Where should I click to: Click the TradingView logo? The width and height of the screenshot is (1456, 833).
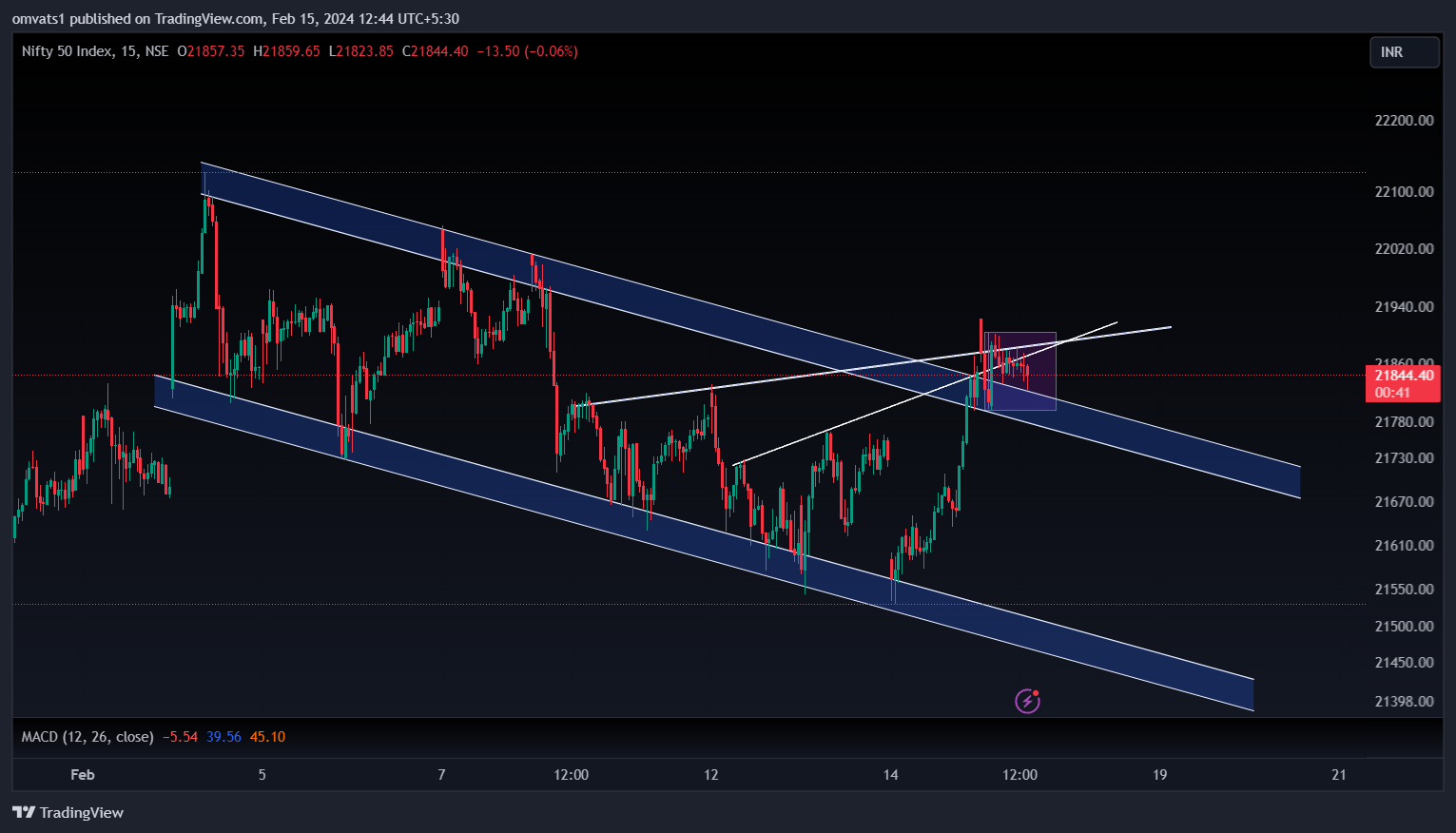(68, 812)
